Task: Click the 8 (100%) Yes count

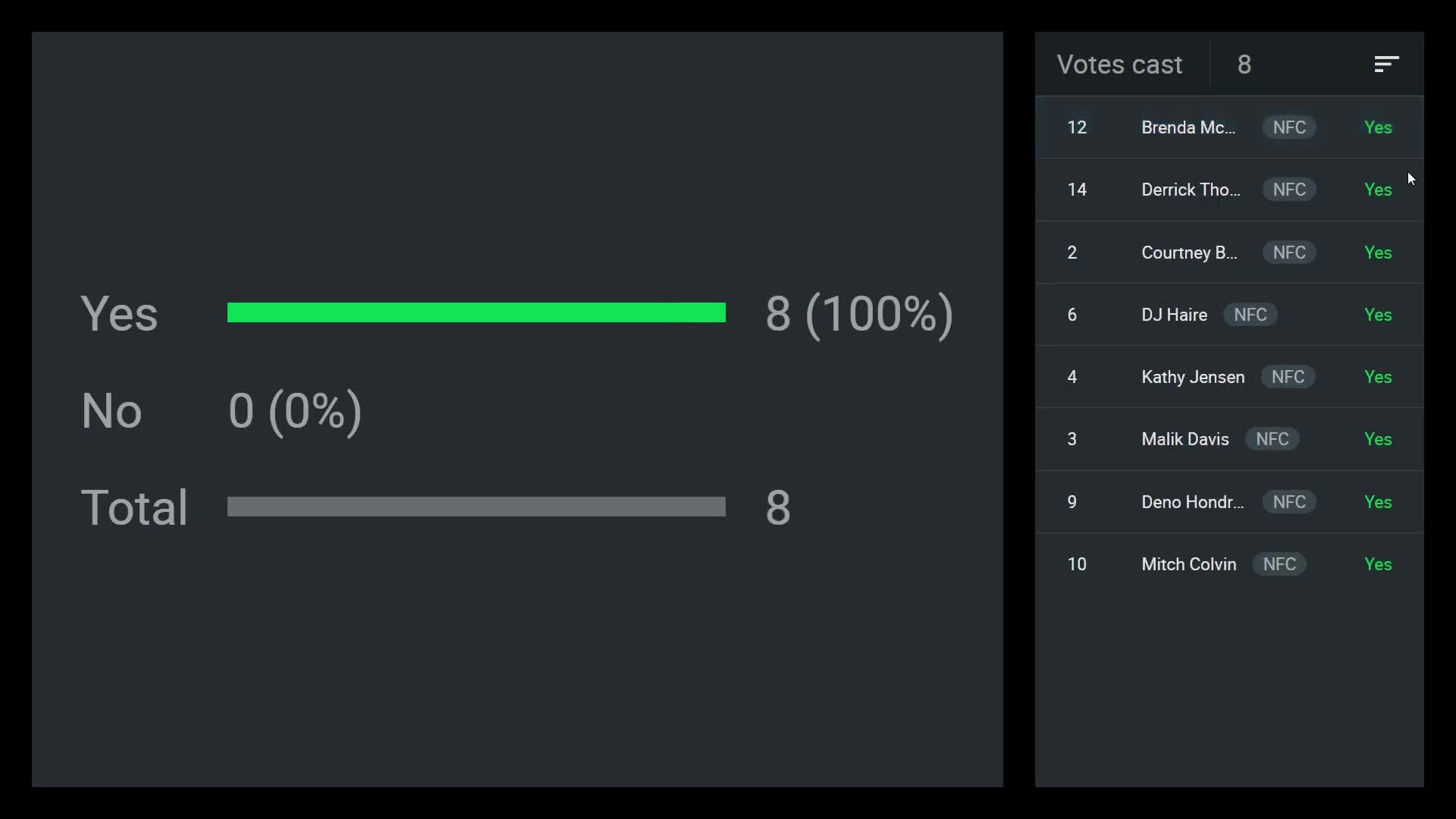Action: pos(858,314)
